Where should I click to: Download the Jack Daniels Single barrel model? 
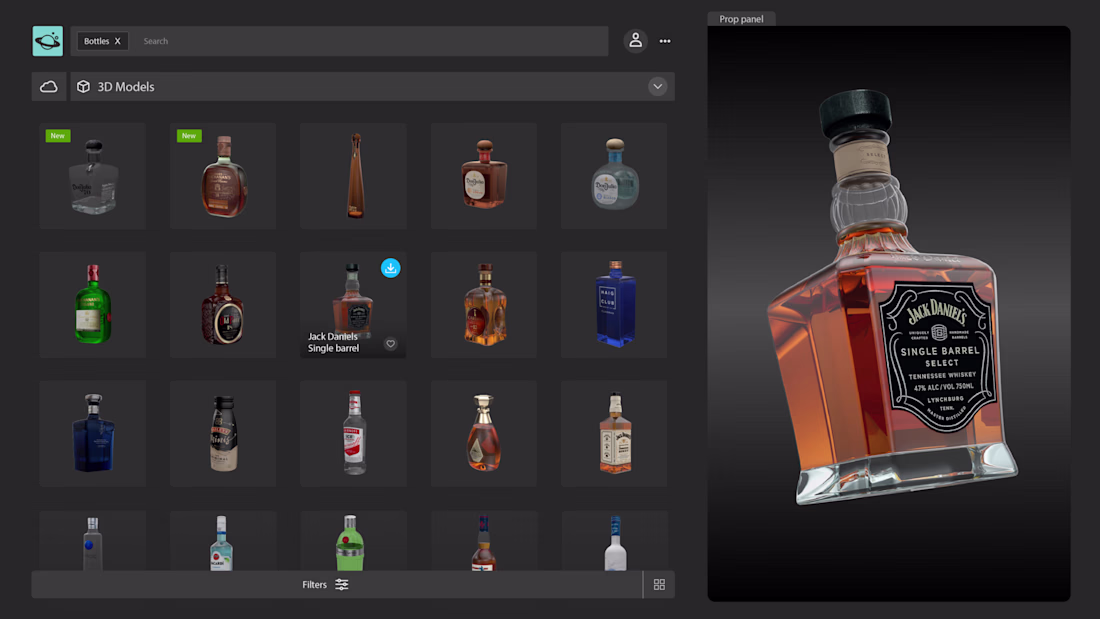(391, 268)
